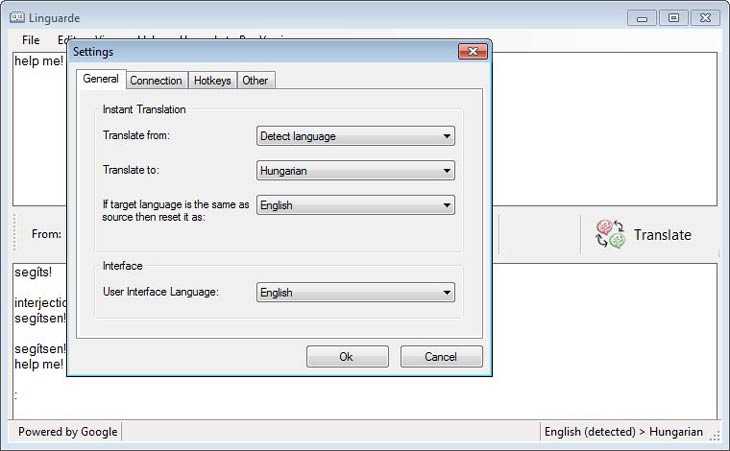730x451 pixels.
Task: Close the Settings dialog with red X
Action: pos(473,51)
